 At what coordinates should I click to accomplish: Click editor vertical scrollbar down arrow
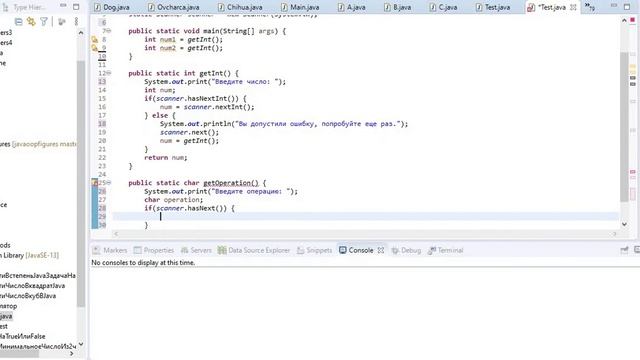(x=624, y=224)
